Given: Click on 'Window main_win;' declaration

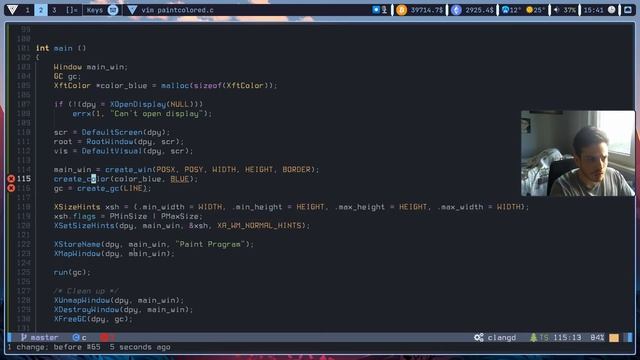Looking at the screenshot, I should [x=91, y=67].
